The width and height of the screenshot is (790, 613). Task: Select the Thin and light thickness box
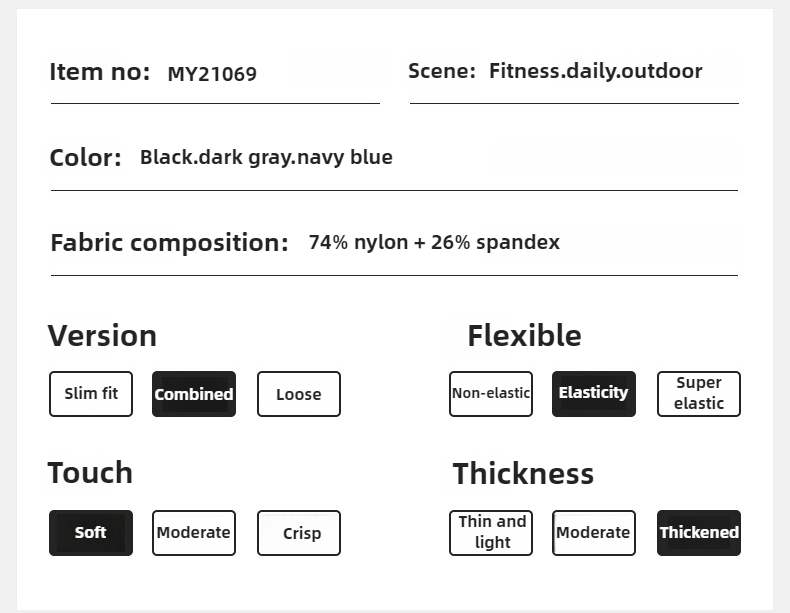(x=491, y=532)
